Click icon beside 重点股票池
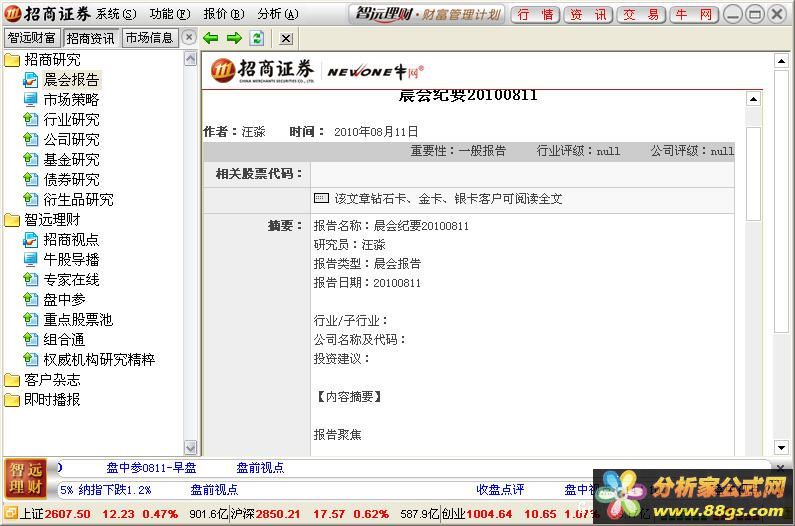The width and height of the screenshot is (795, 526). pyautogui.click(x=30, y=320)
